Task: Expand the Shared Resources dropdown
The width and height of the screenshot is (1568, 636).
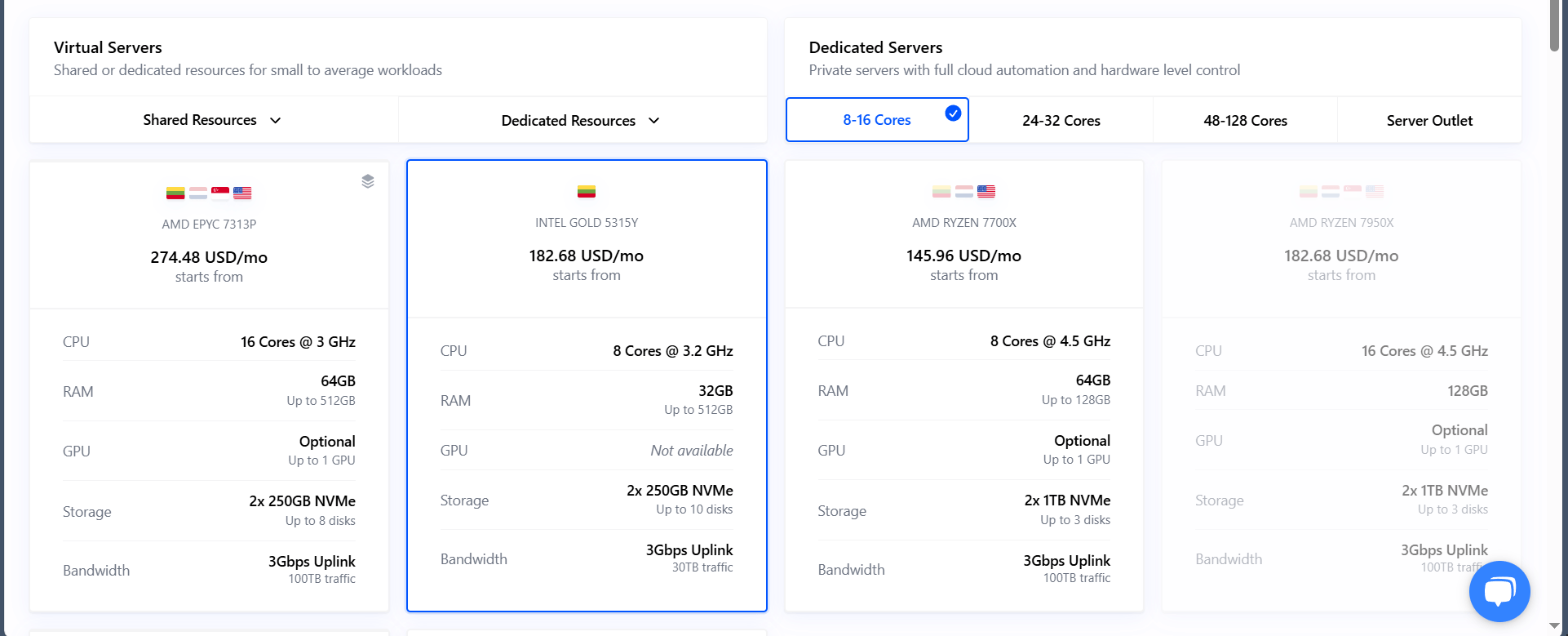Action: pos(212,120)
